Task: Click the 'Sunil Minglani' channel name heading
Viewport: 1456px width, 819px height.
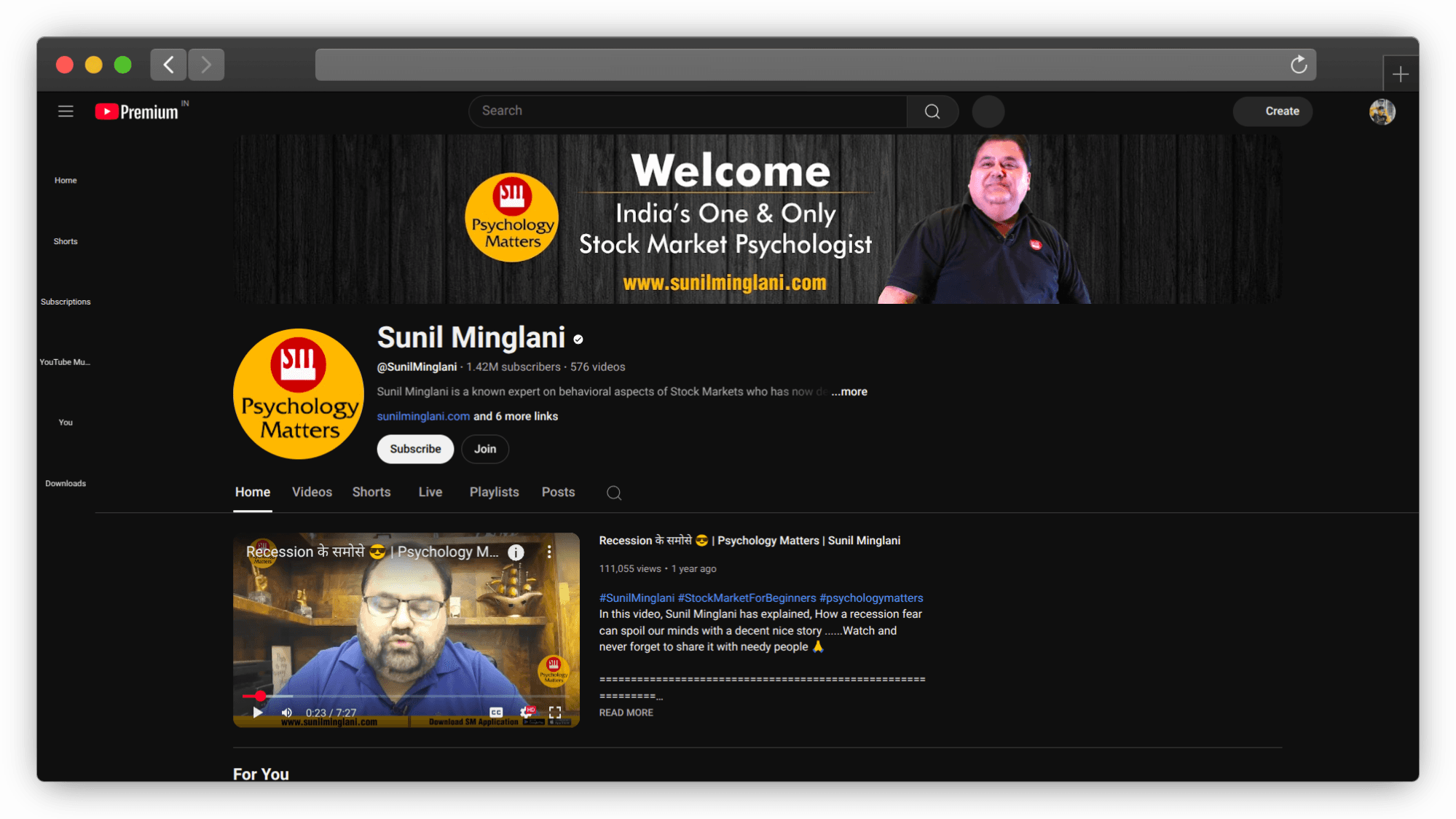Action: pyautogui.click(x=471, y=338)
